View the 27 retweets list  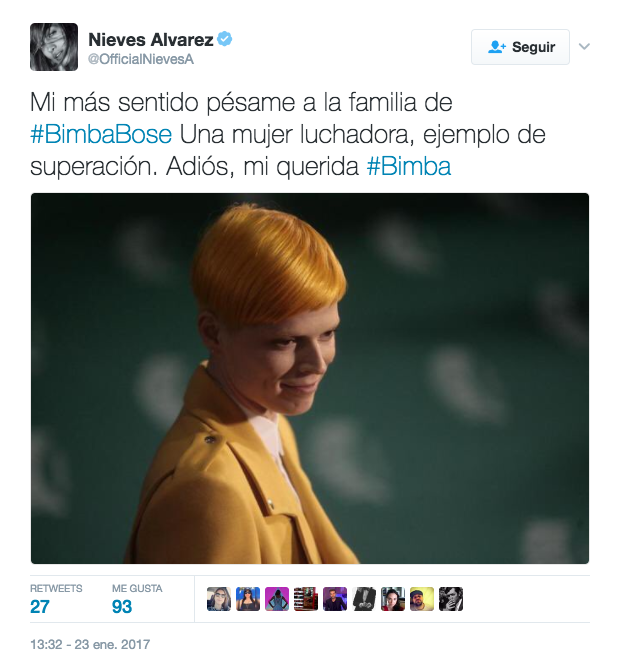tap(56, 599)
